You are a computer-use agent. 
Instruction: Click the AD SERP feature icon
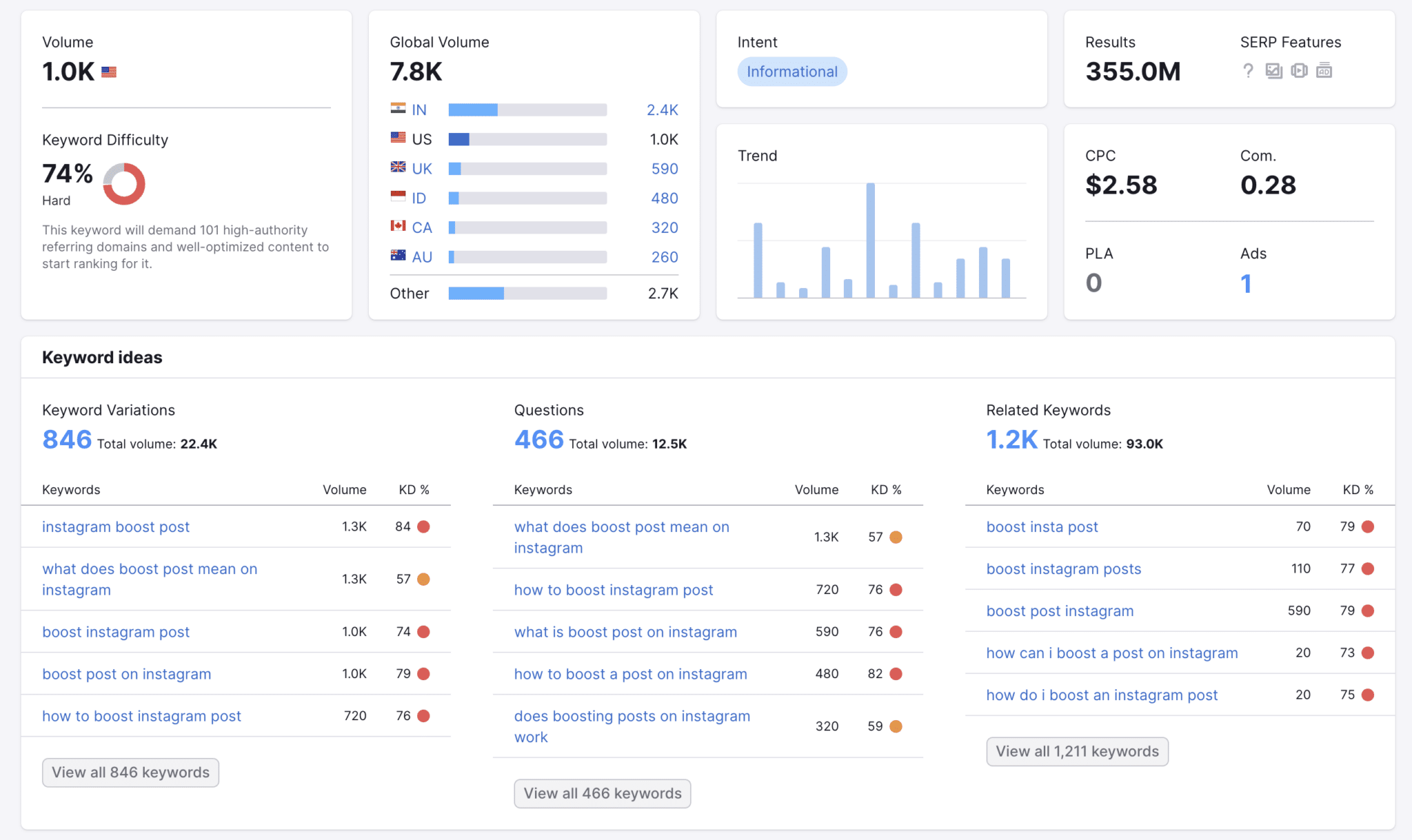click(1324, 71)
